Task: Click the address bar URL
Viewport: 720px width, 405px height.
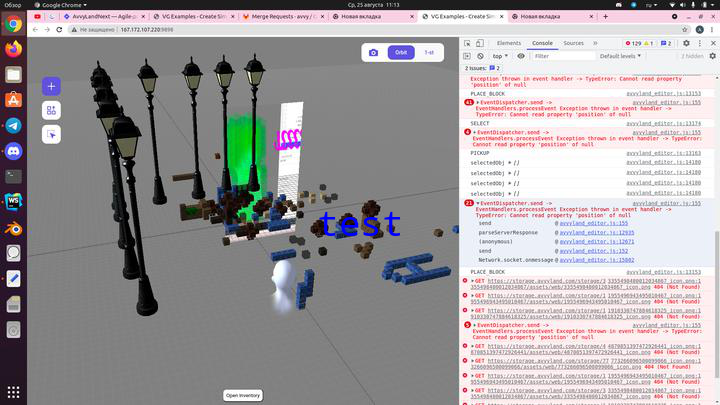Action: [x=147, y=29]
